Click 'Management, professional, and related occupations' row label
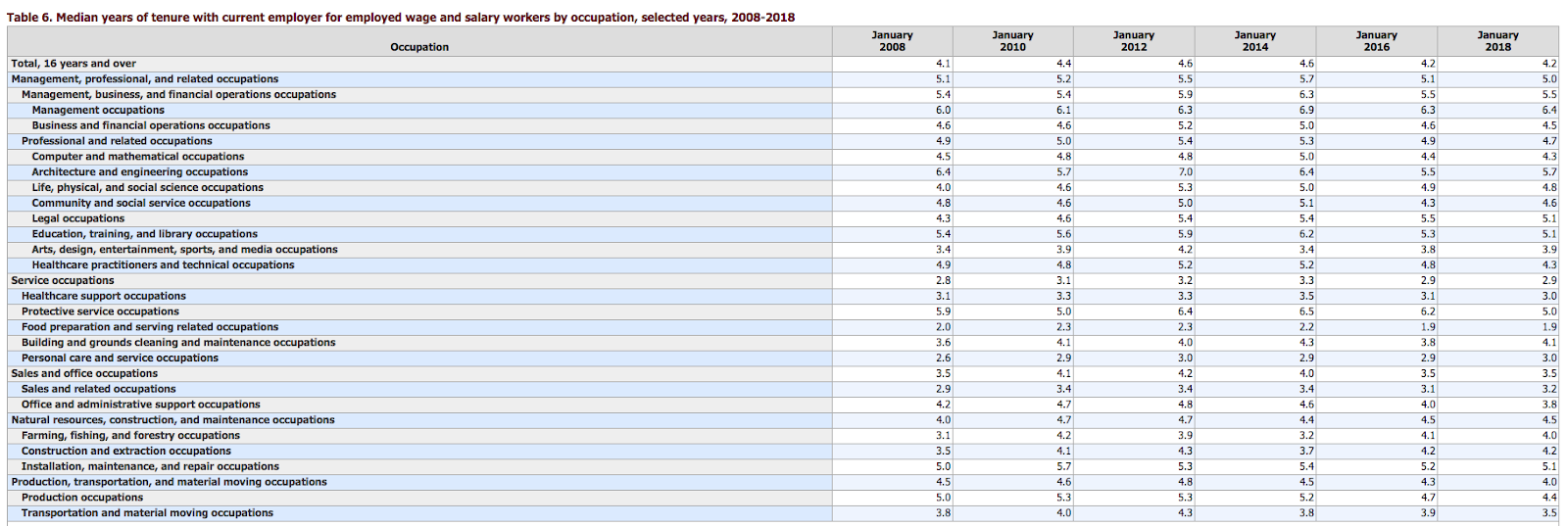This screenshot has width=1568, height=526. coord(145,79)
